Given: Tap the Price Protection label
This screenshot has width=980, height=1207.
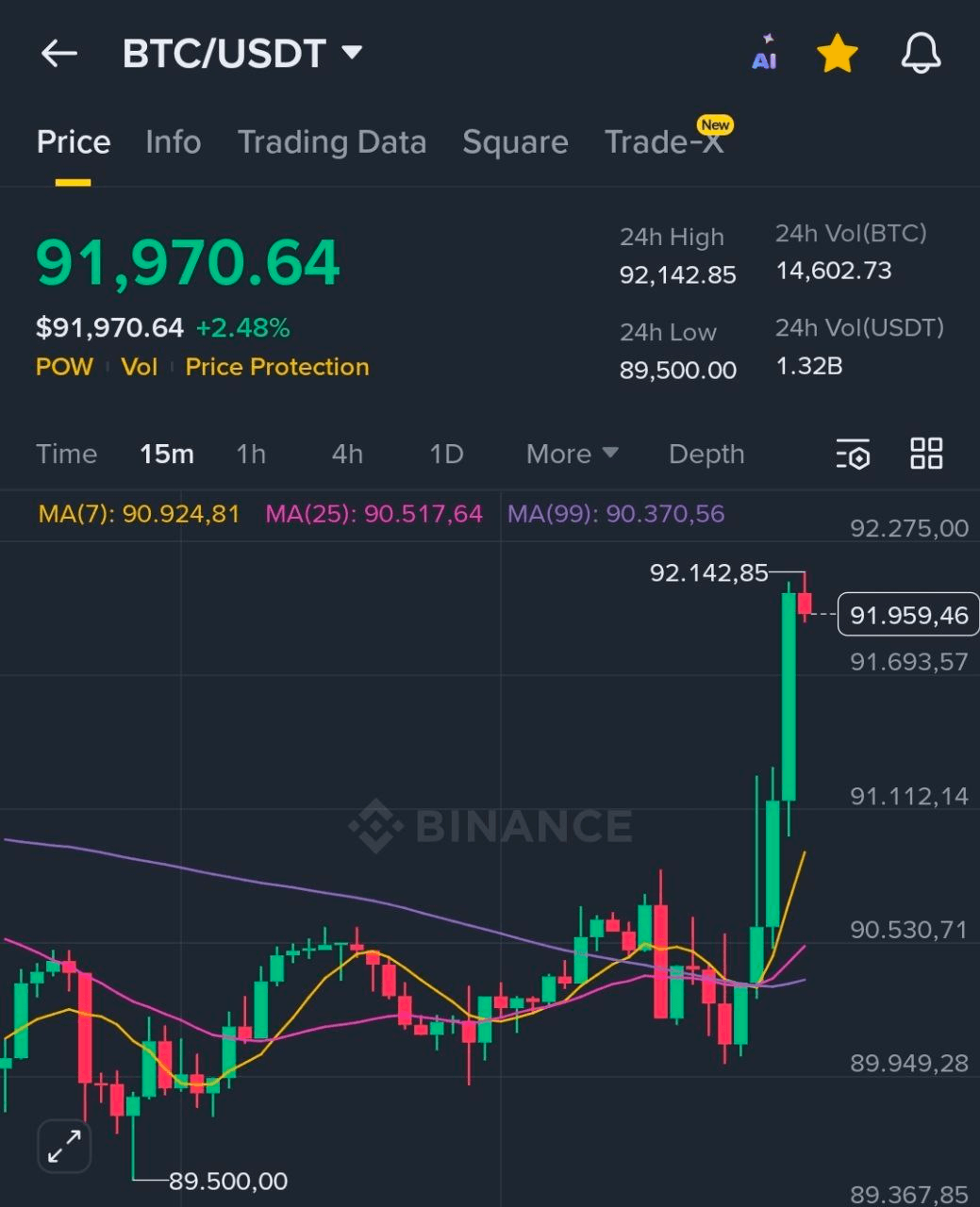Looking at the screenshot, I should [276, 367].
